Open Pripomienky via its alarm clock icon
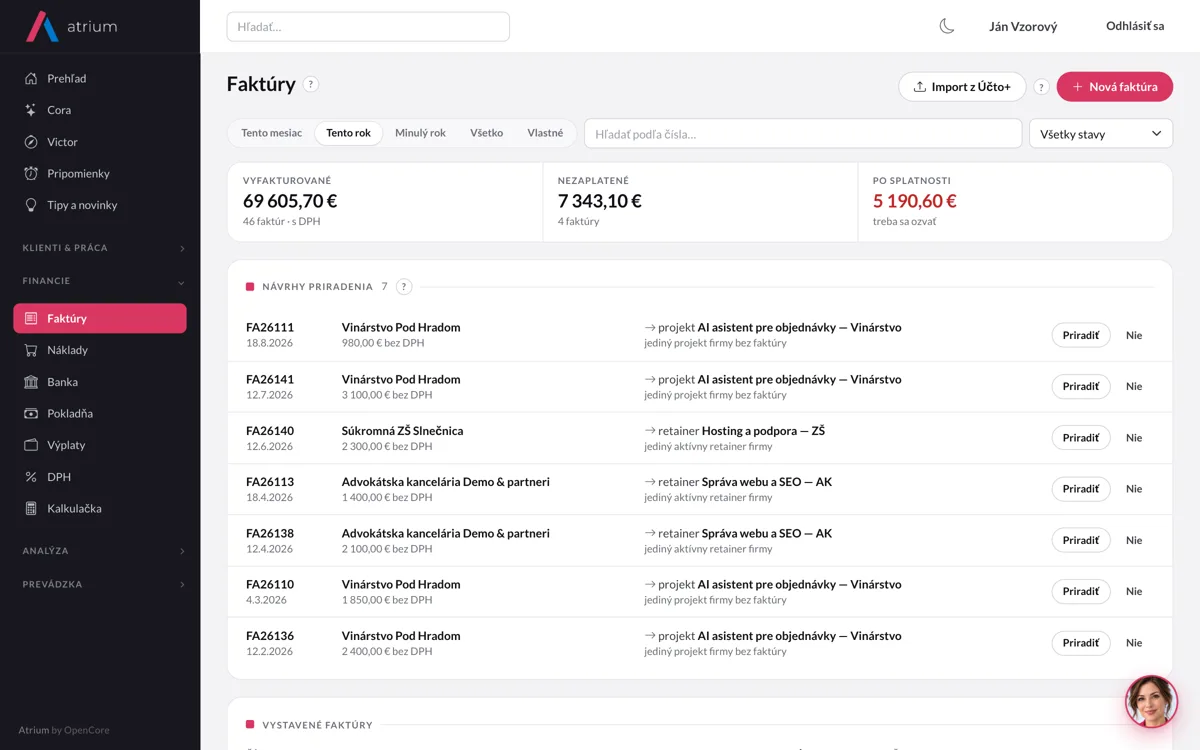The image size is (1200, 750). click(31, 173)
